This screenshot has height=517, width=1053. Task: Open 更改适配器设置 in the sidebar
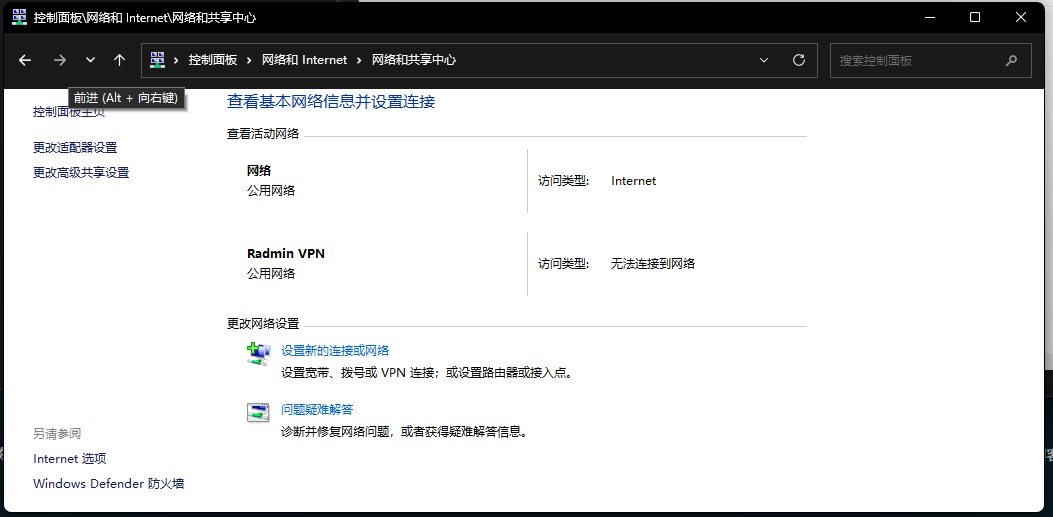click(x=75, y=147)
